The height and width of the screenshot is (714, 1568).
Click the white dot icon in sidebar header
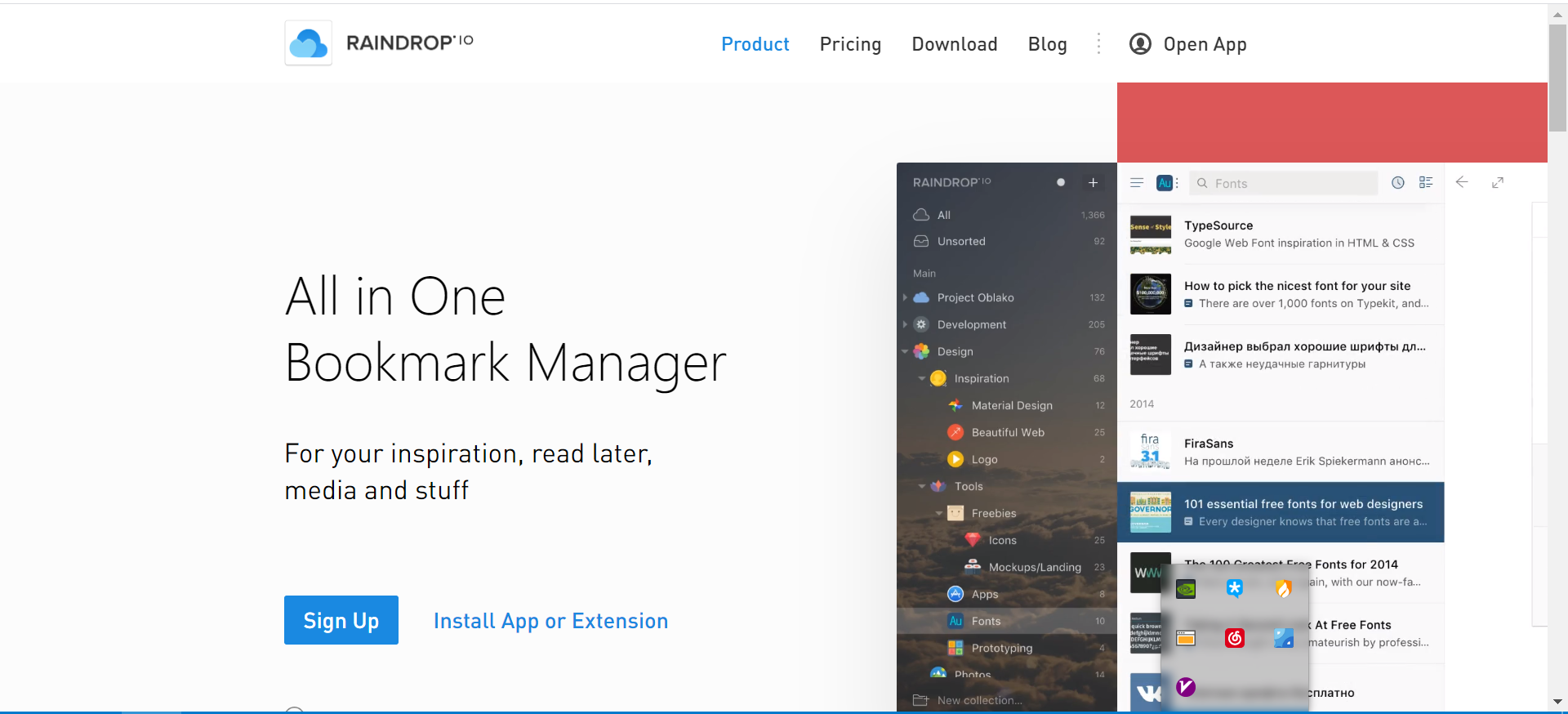pyautogui.click(x=1061, y=182)
